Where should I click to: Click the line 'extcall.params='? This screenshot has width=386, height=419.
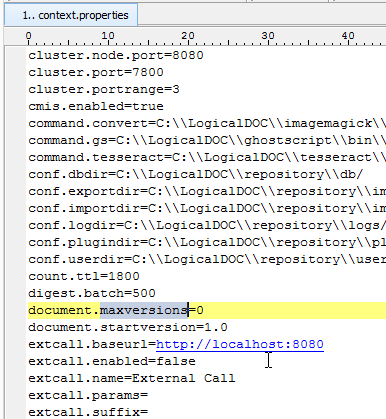pyautogui.click(x=88, y=395)
